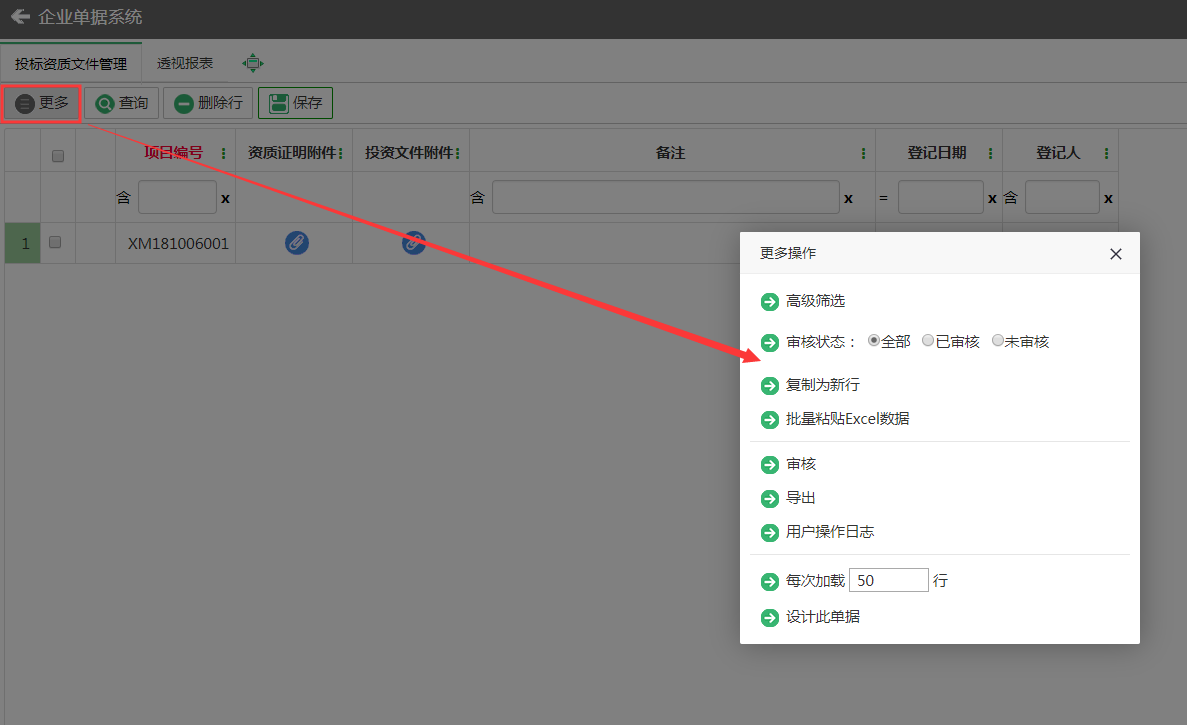This screenshot has height=725, width=1187.
Task: Choose 审核 in the dialog
Action: click(800, 464)
